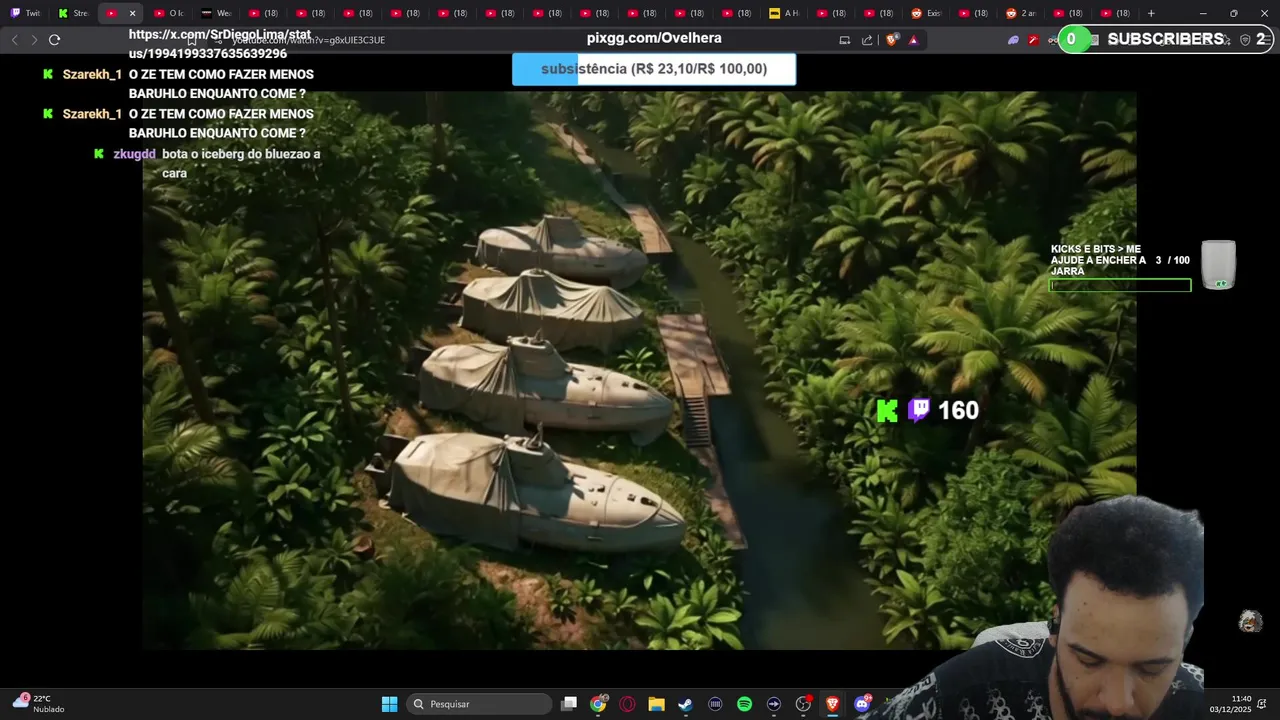Open the Reddit 'Exis' tab
1280x720 pixels.
click(926, 13)
